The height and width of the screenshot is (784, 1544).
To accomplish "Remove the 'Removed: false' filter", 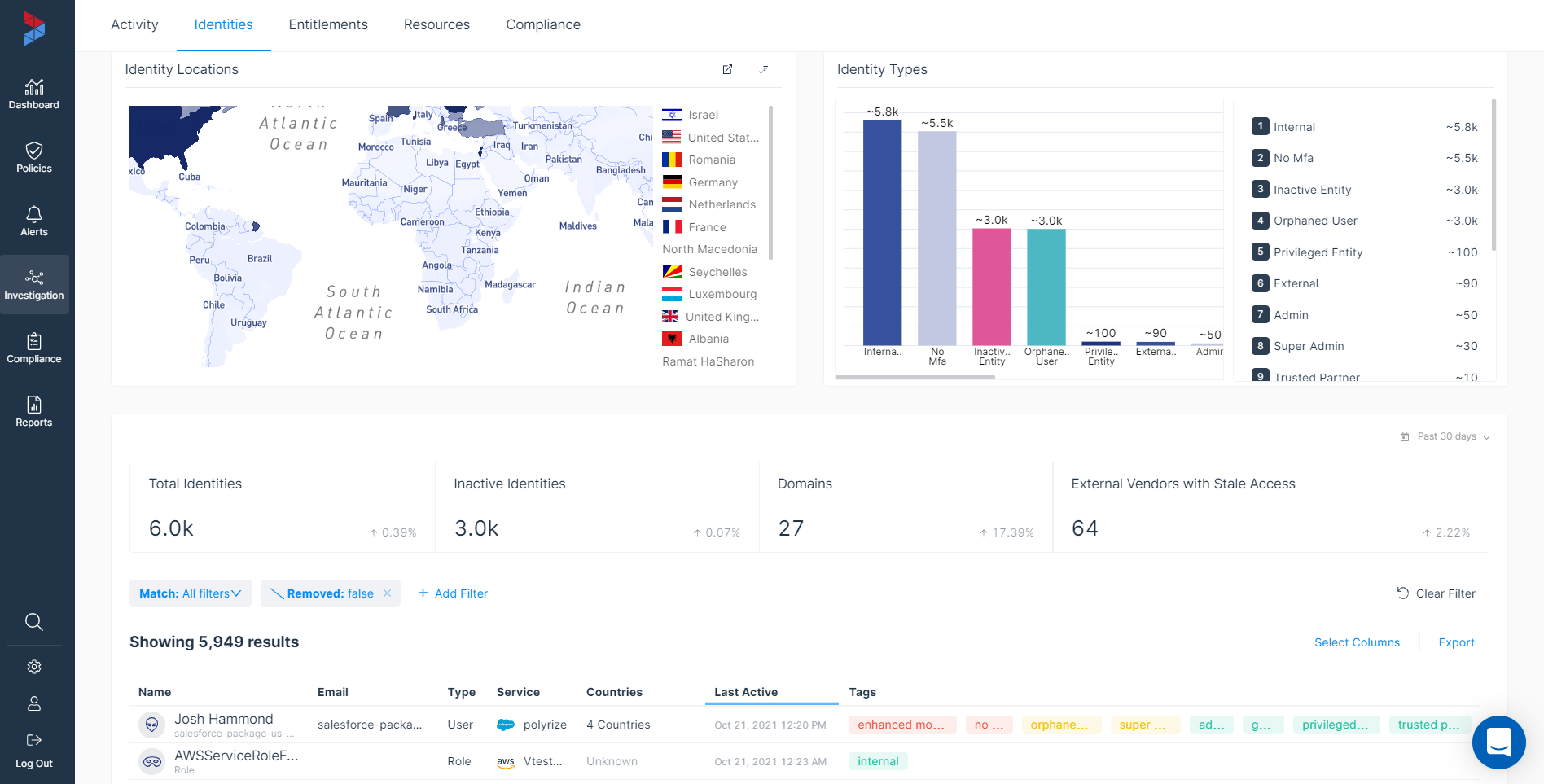I will point(388,593).
